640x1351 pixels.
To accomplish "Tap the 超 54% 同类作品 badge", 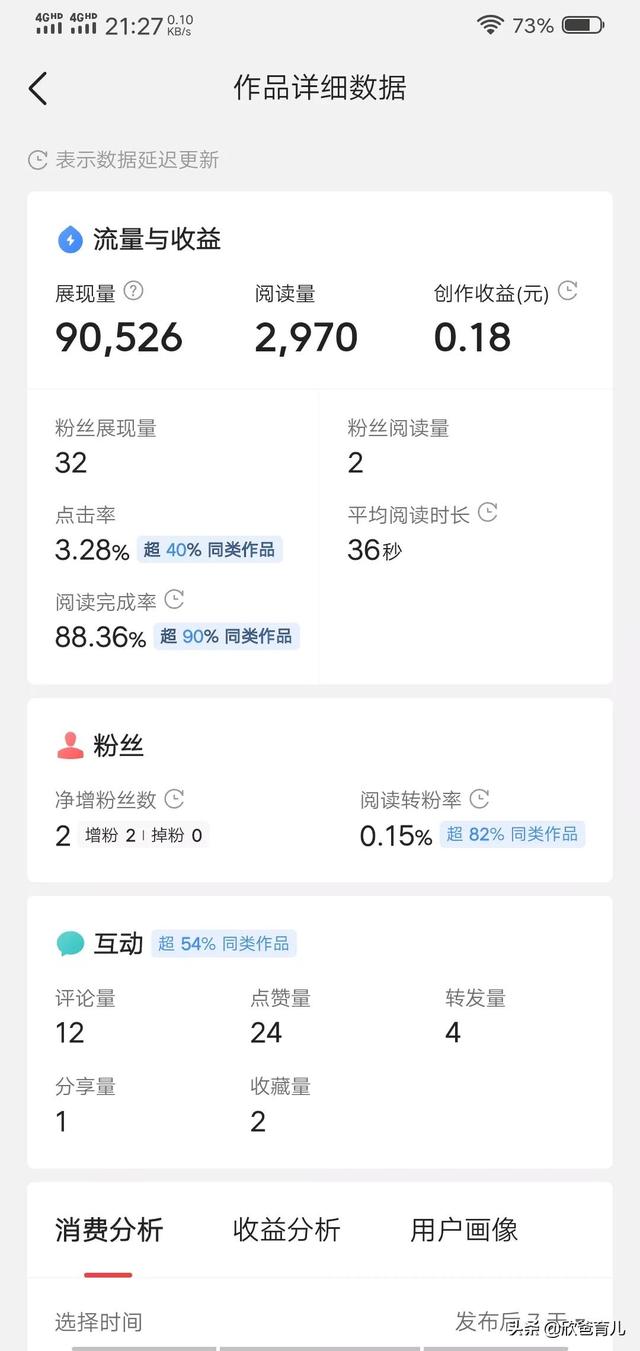I will (x=224, y=943).
